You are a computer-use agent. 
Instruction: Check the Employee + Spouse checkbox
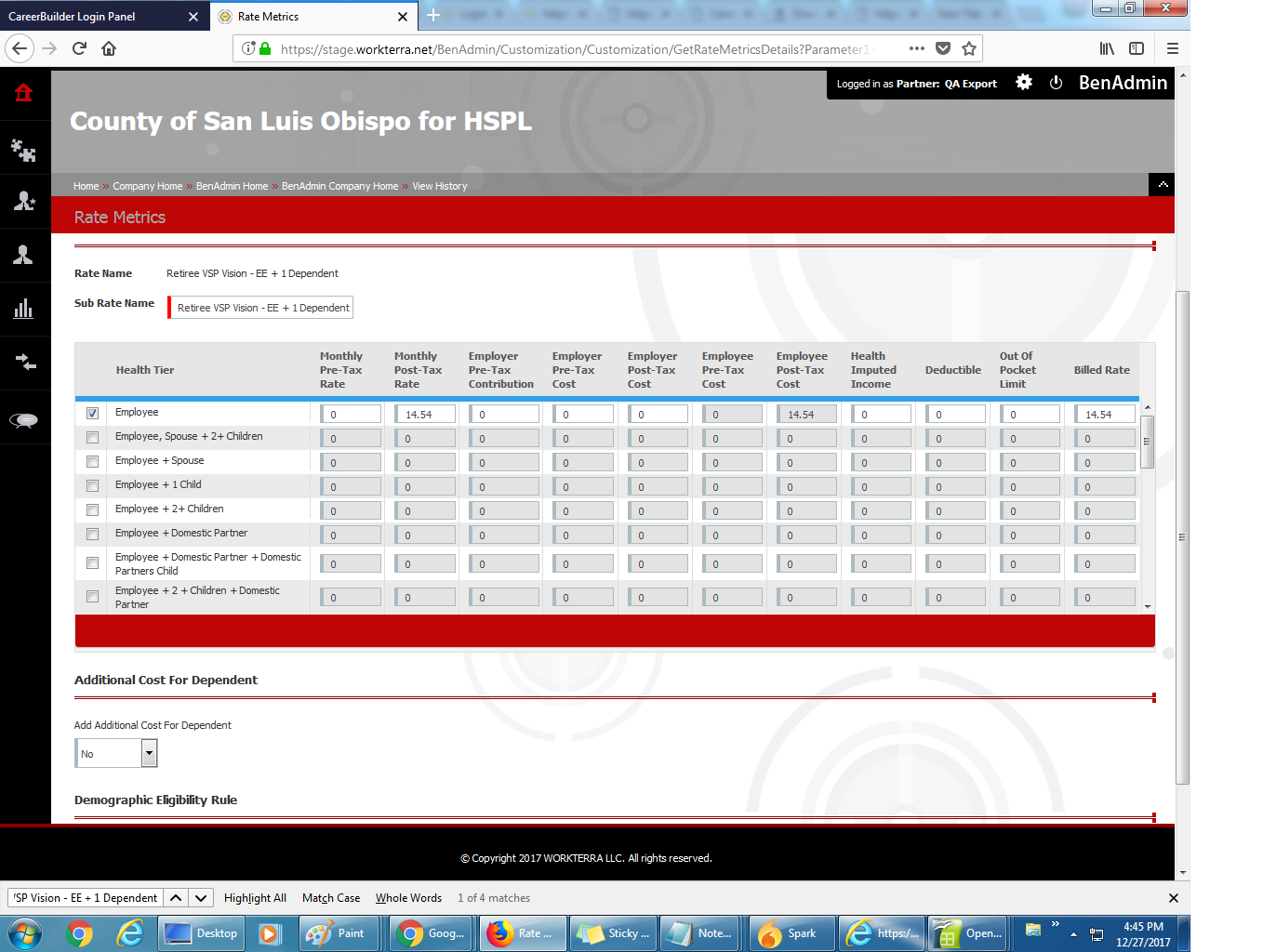point(92,461)
